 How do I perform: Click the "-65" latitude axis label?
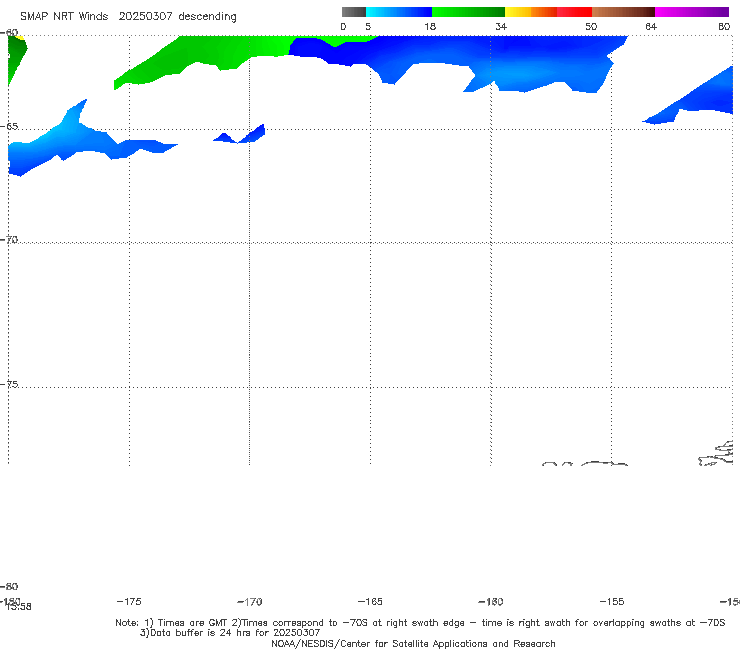coord(9,127)
